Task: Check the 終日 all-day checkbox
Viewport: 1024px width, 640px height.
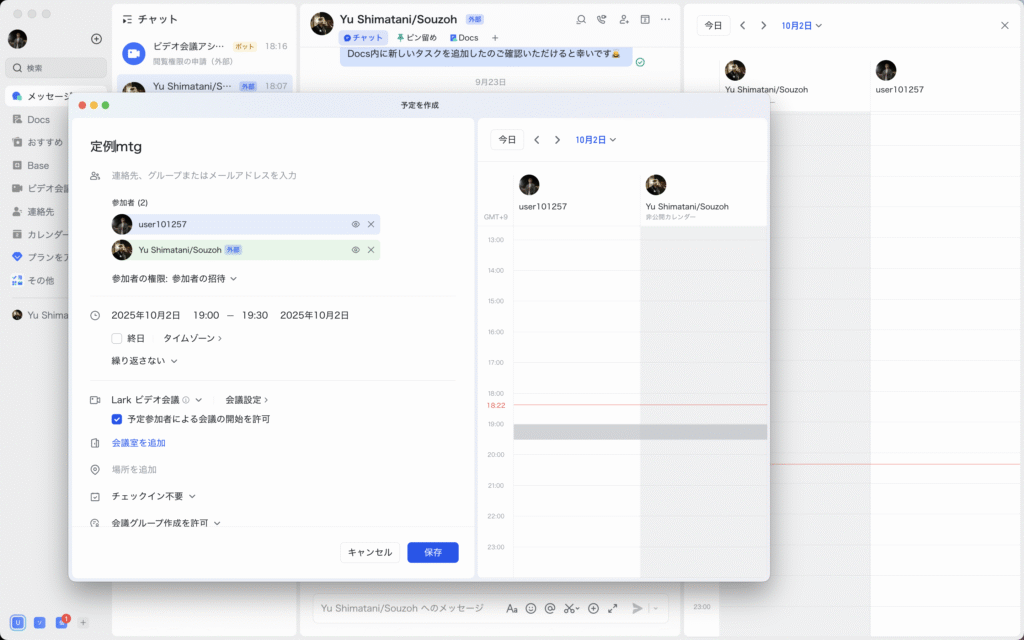Action: [x=117, y=338]
